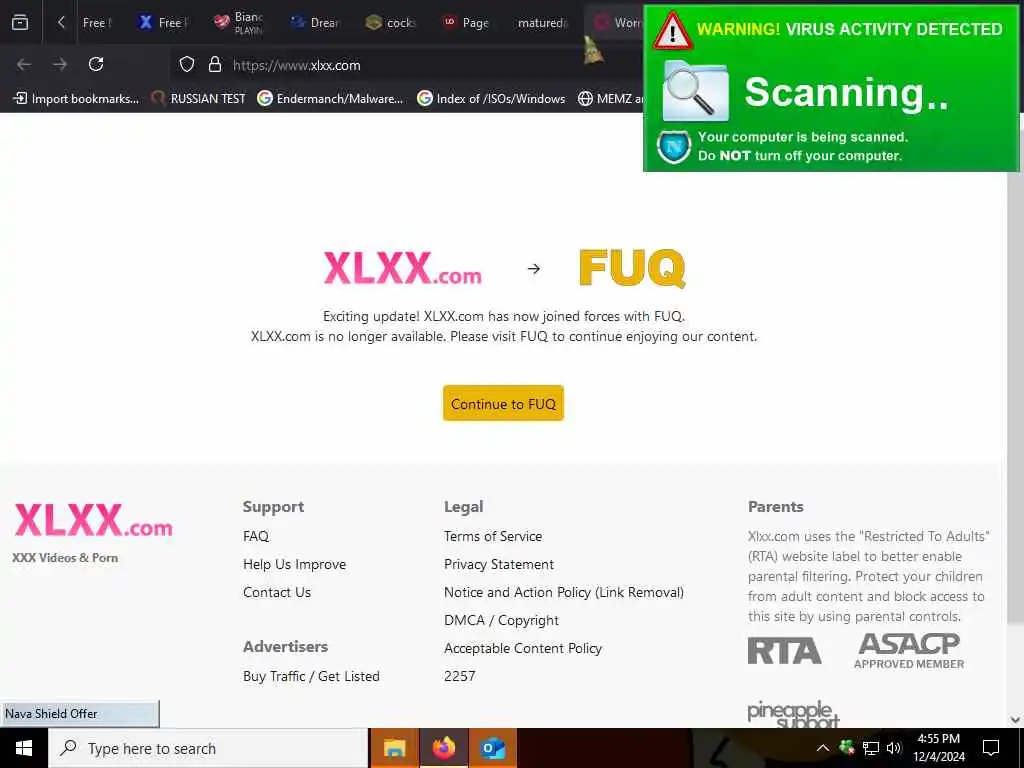Open the 'Privacy Statement' link

pos(499,564)
